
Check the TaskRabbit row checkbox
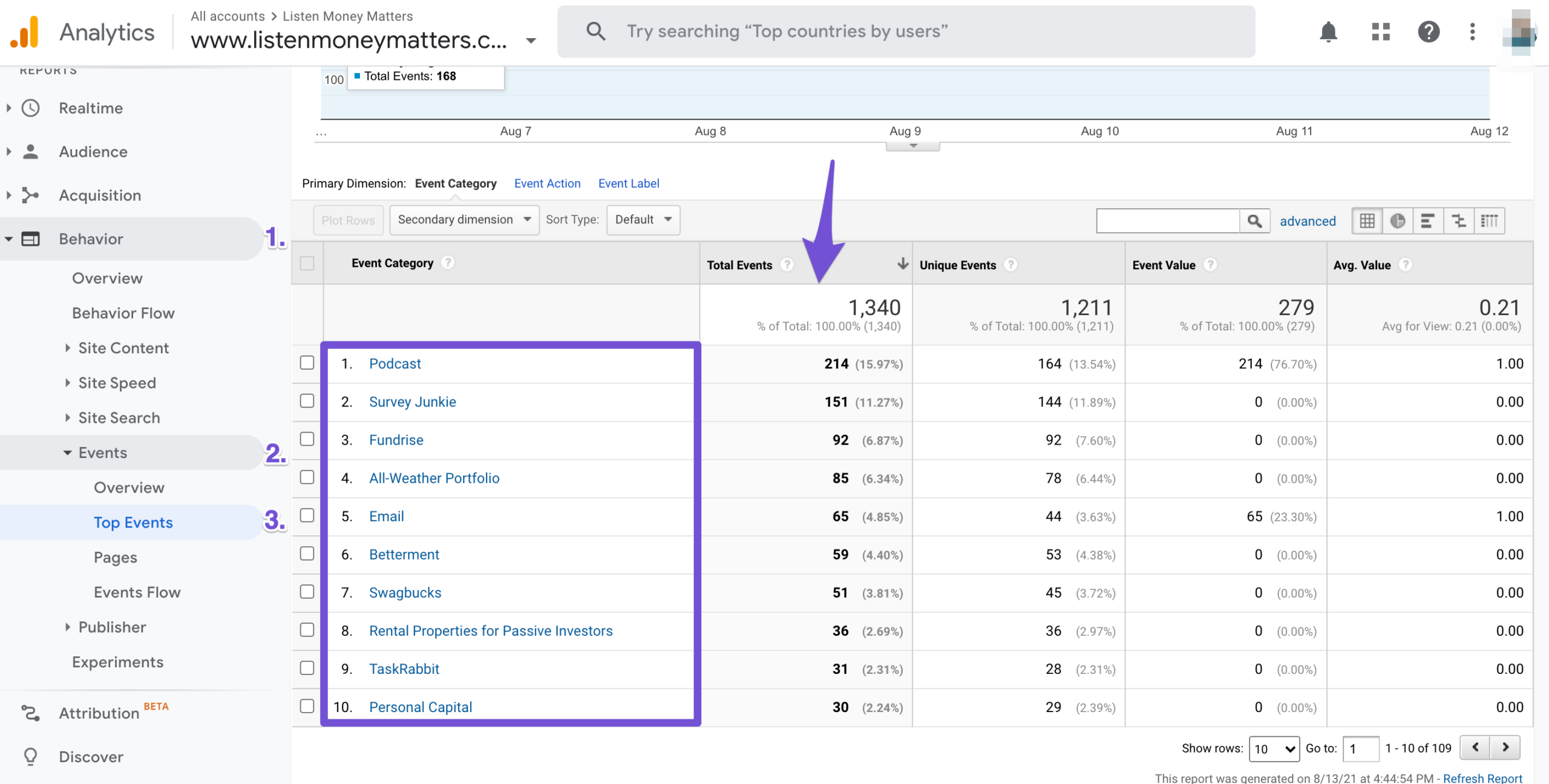click(307, 668)
